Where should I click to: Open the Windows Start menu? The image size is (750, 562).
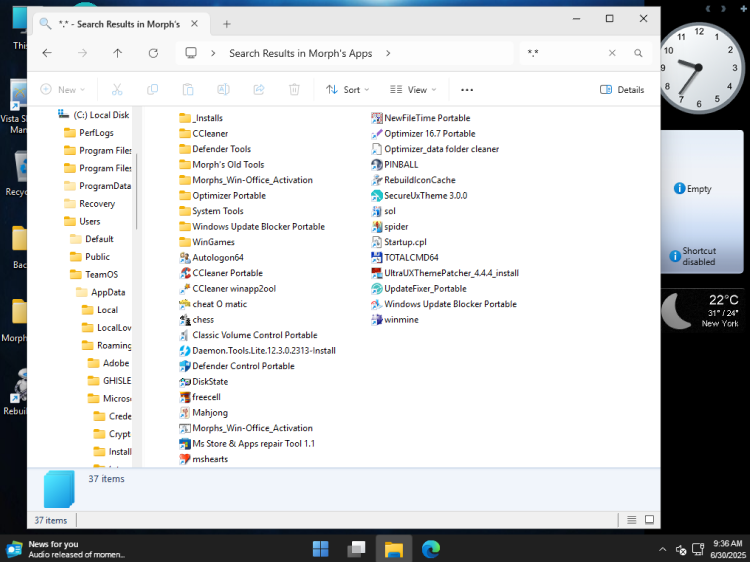click(320, 549)
